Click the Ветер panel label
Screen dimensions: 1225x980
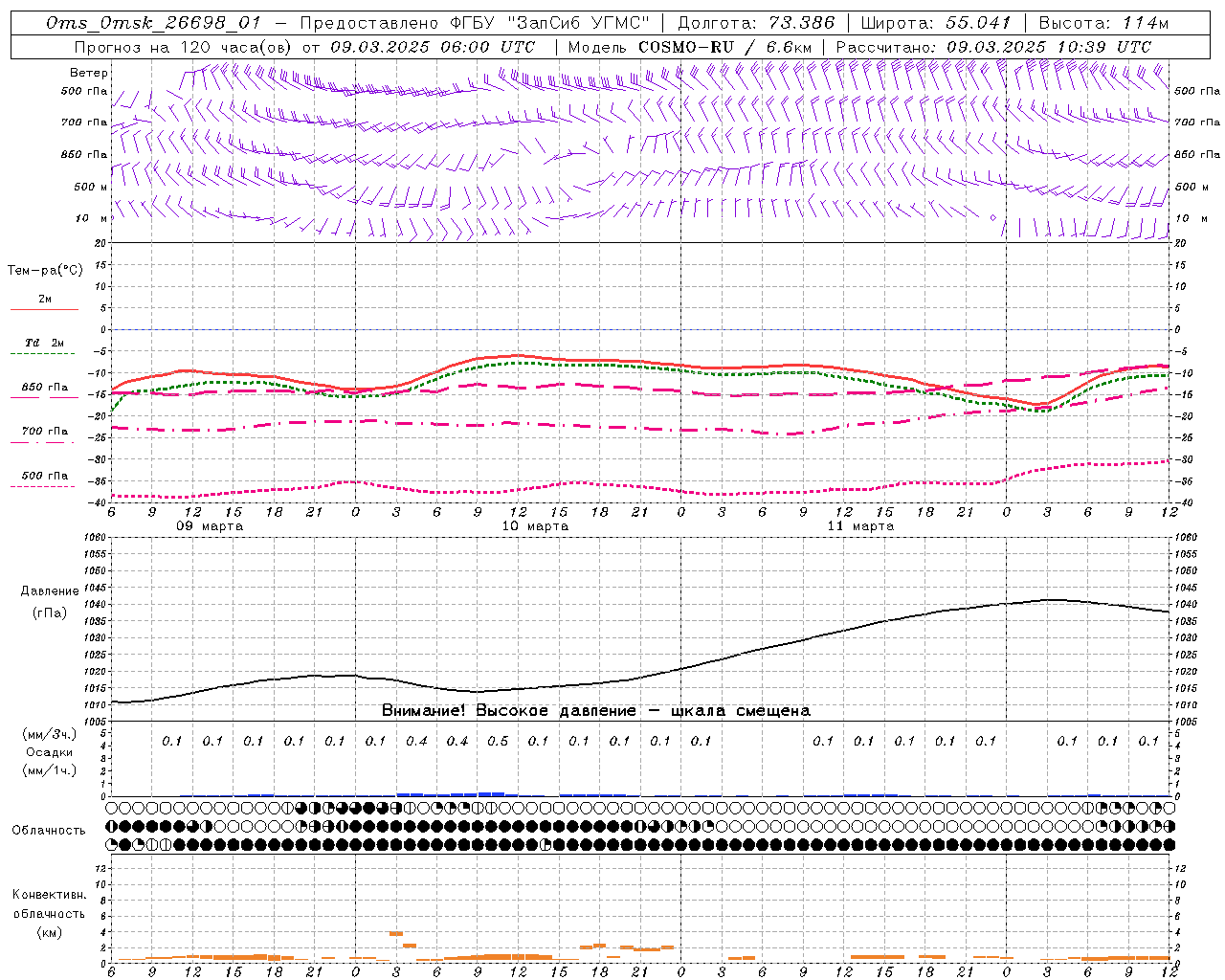89,73
